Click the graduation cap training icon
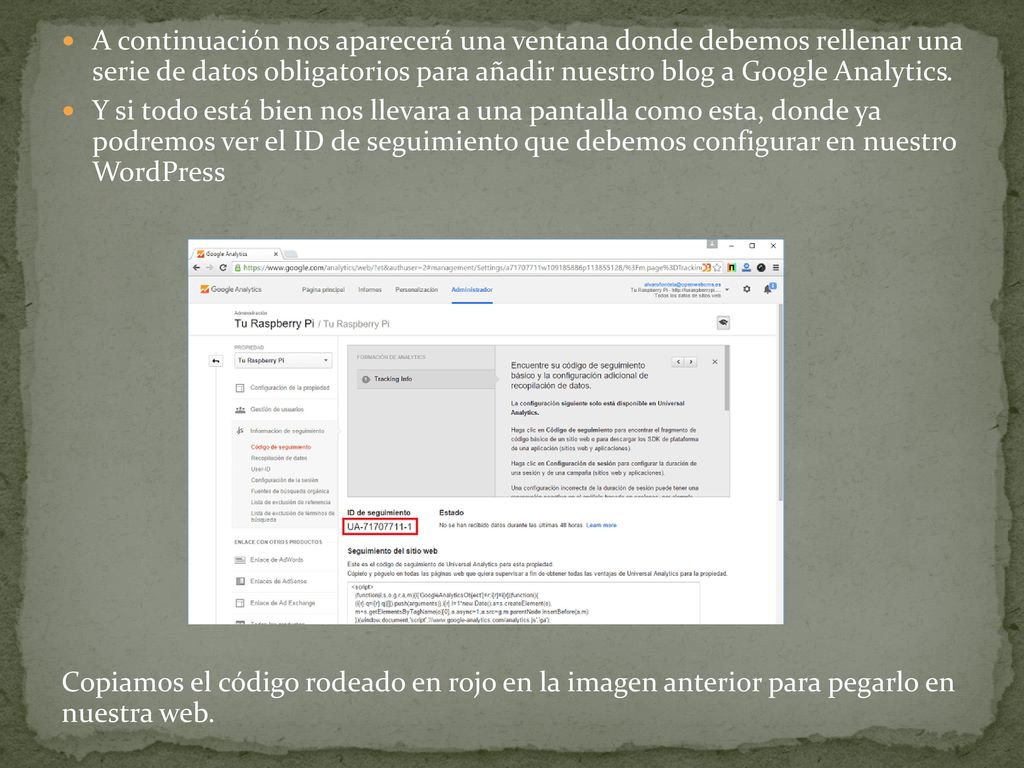The image size is (1024, 768). tap(723, 323)
